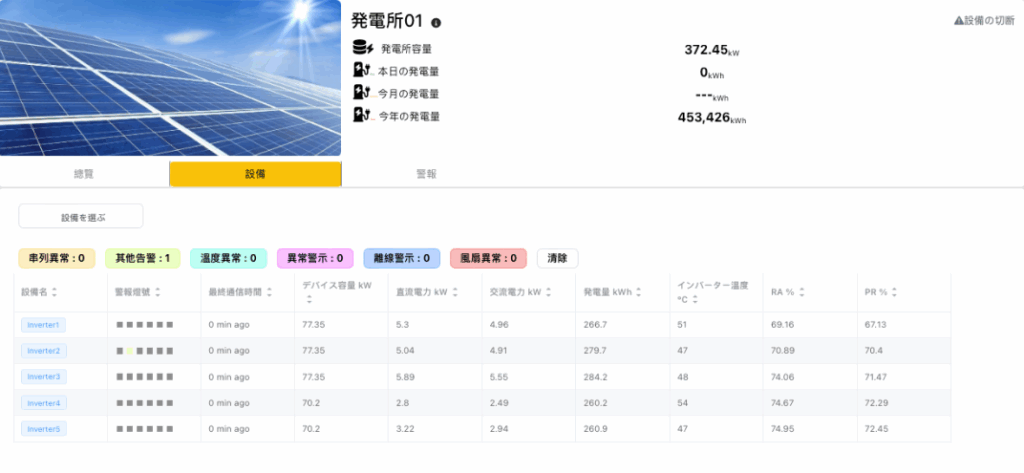Click the 清除 button
Screen dimensions: 1024x473
pyautogui.click(x=558, y=258)
